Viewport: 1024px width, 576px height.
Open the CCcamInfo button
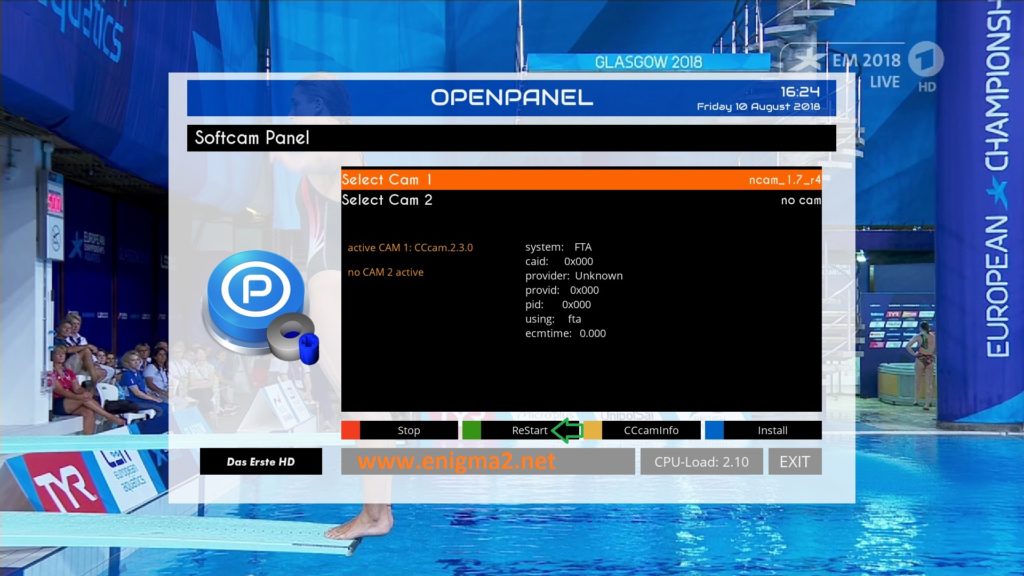pos(651,430)
